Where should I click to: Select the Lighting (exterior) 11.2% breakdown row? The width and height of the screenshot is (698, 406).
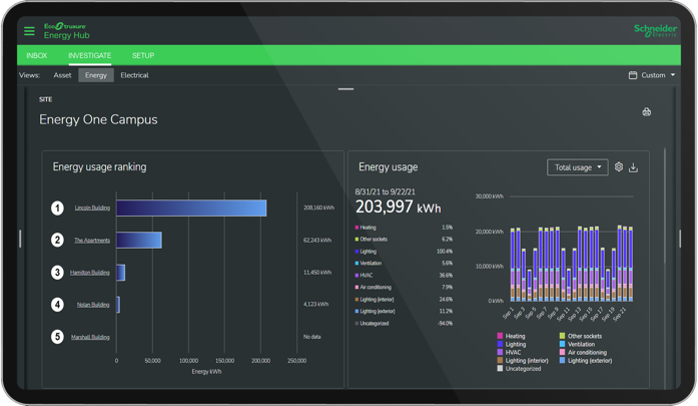(x=404, y=312)
